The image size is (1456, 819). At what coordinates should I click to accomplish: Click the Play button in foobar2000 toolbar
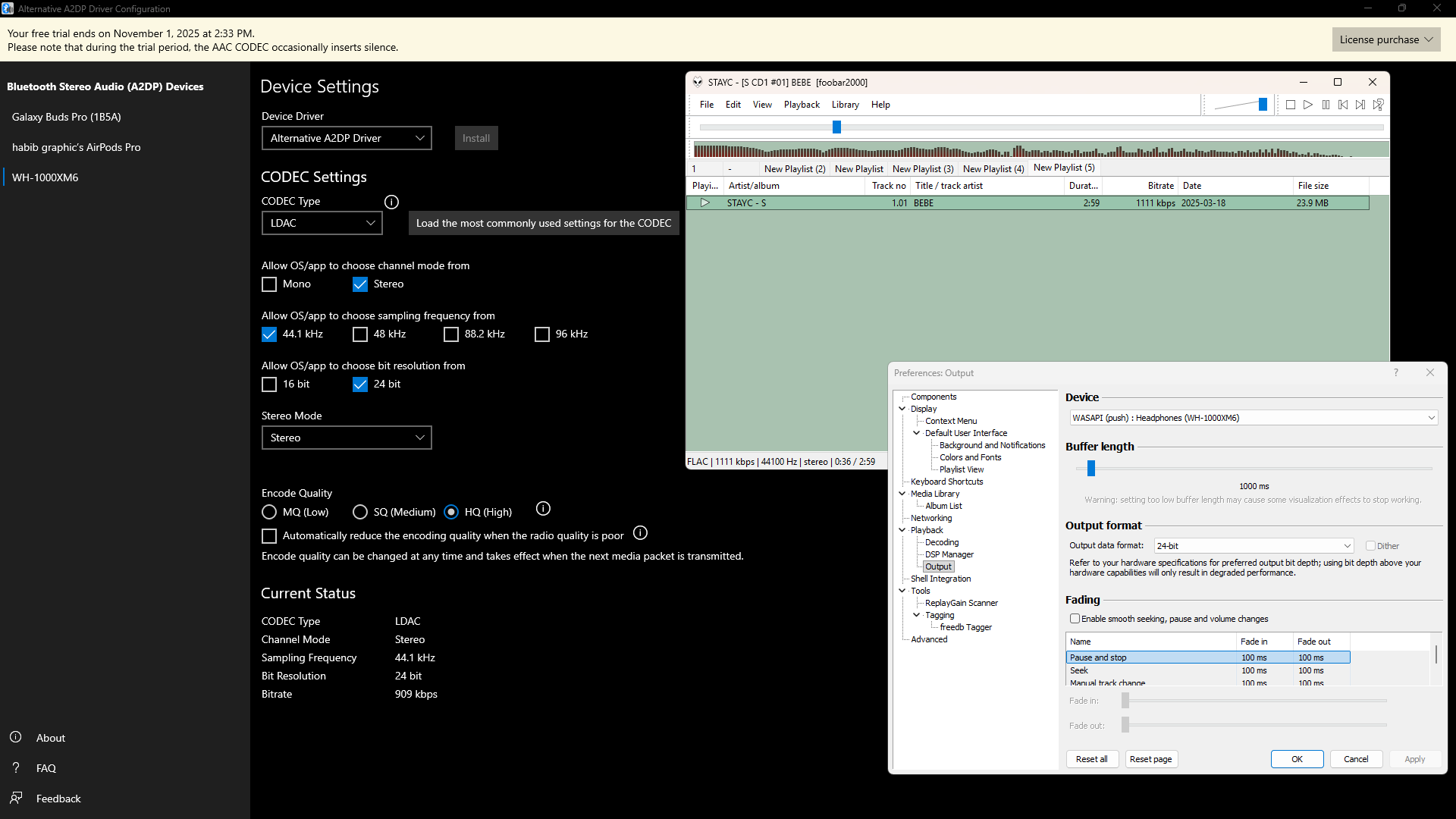pos(1308,105)
